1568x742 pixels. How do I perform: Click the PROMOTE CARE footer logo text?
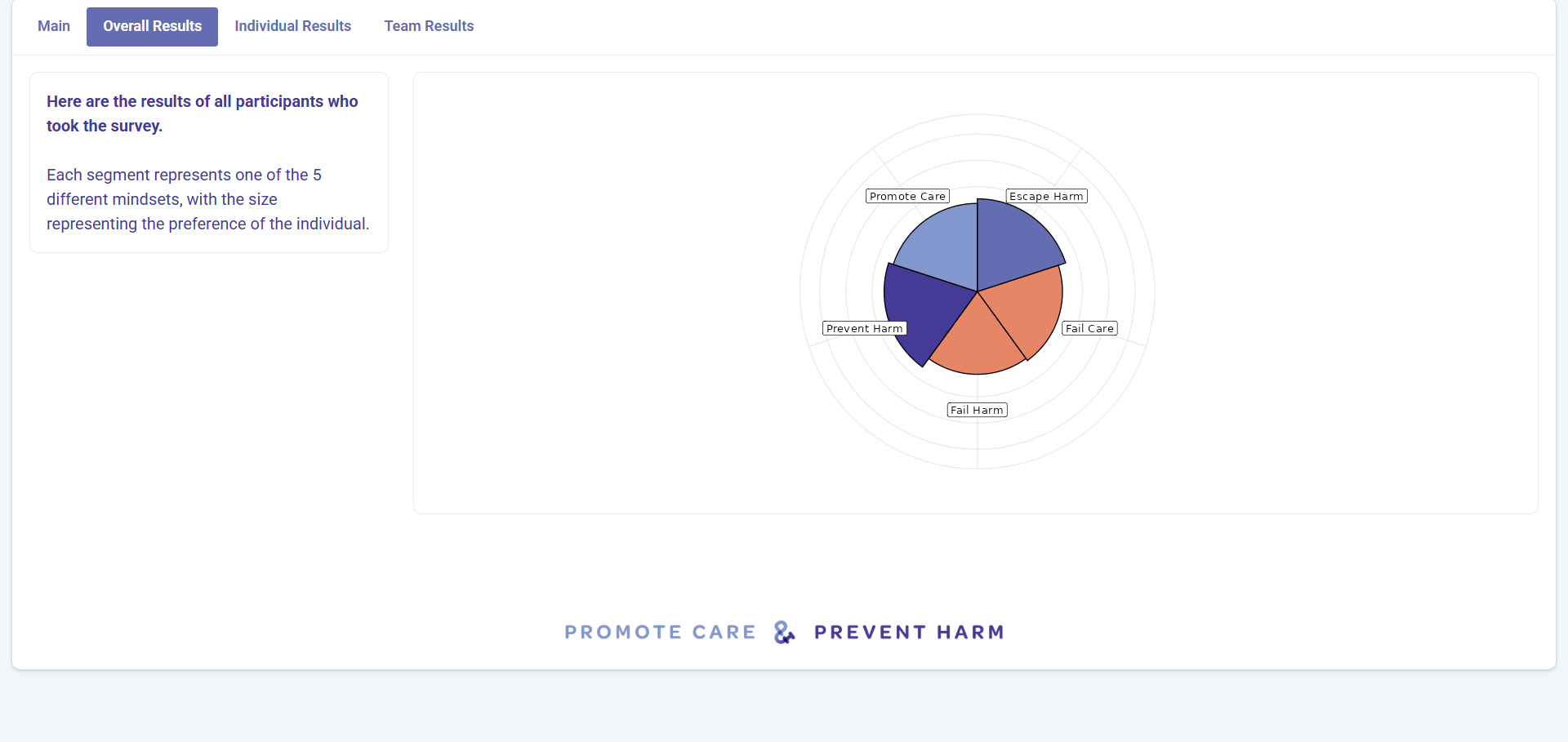click(660, 633)
